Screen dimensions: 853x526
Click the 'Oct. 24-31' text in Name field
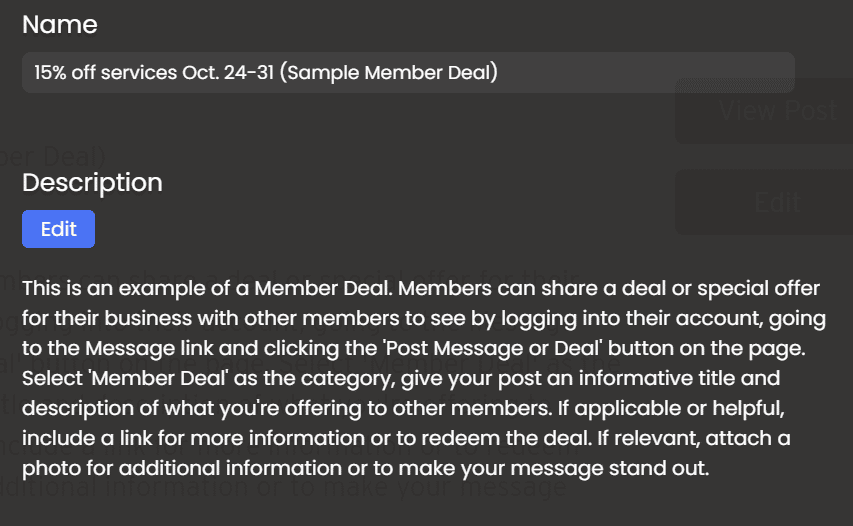click(228, 72)
